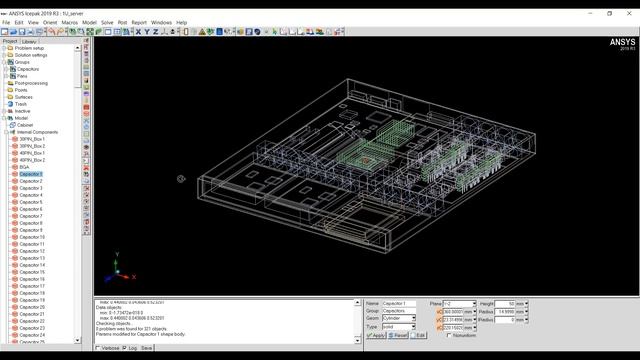
Task: Open the File menu
Action: tap(6, 22)
